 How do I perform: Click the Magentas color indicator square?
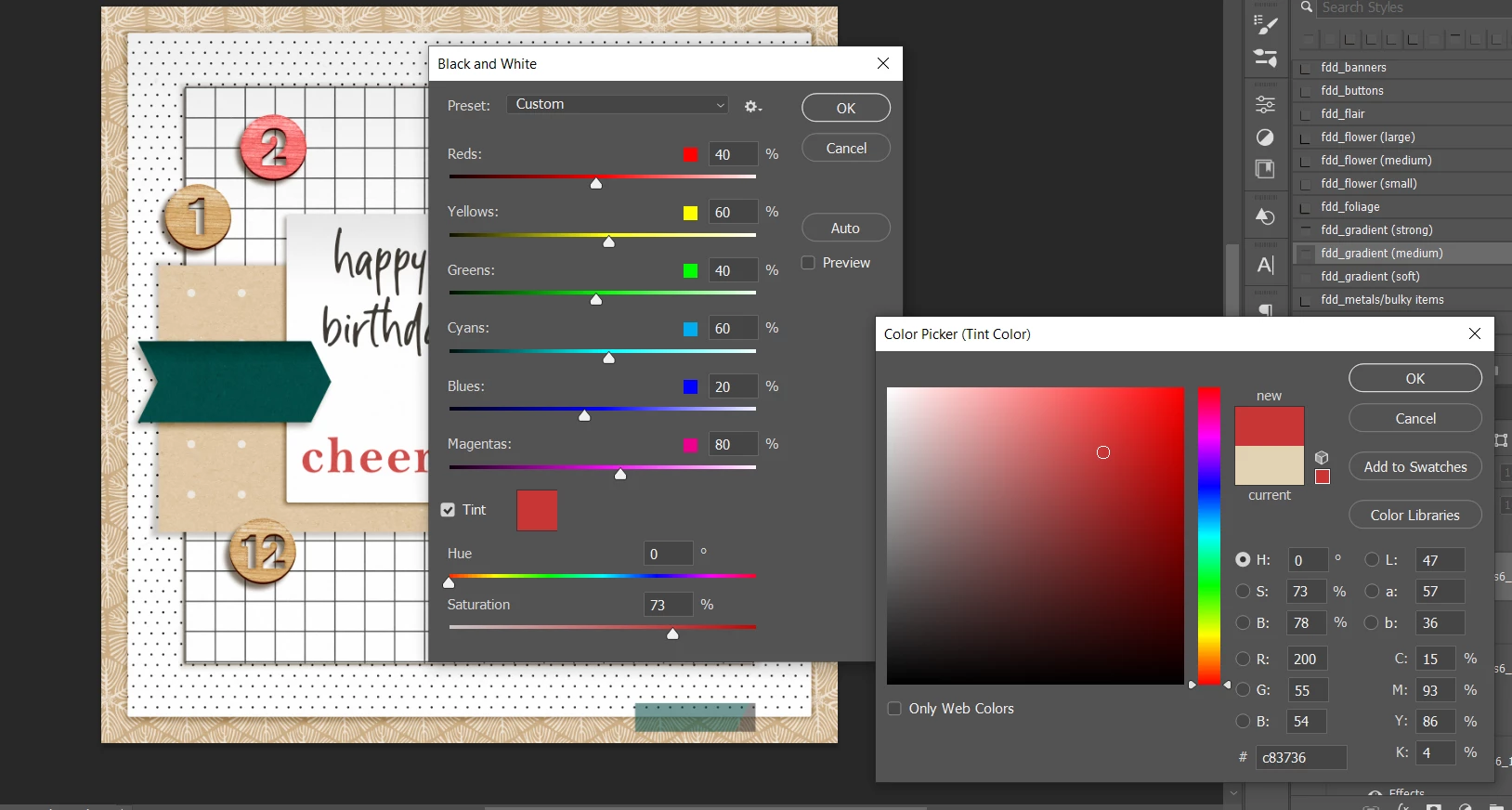(690, 445)
